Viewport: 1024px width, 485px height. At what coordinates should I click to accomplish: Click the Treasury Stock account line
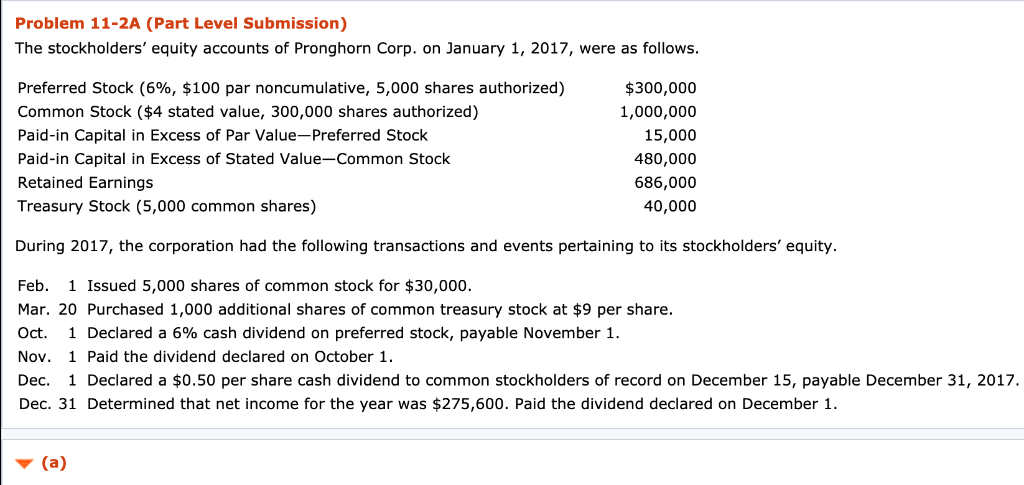pos(166,206)
